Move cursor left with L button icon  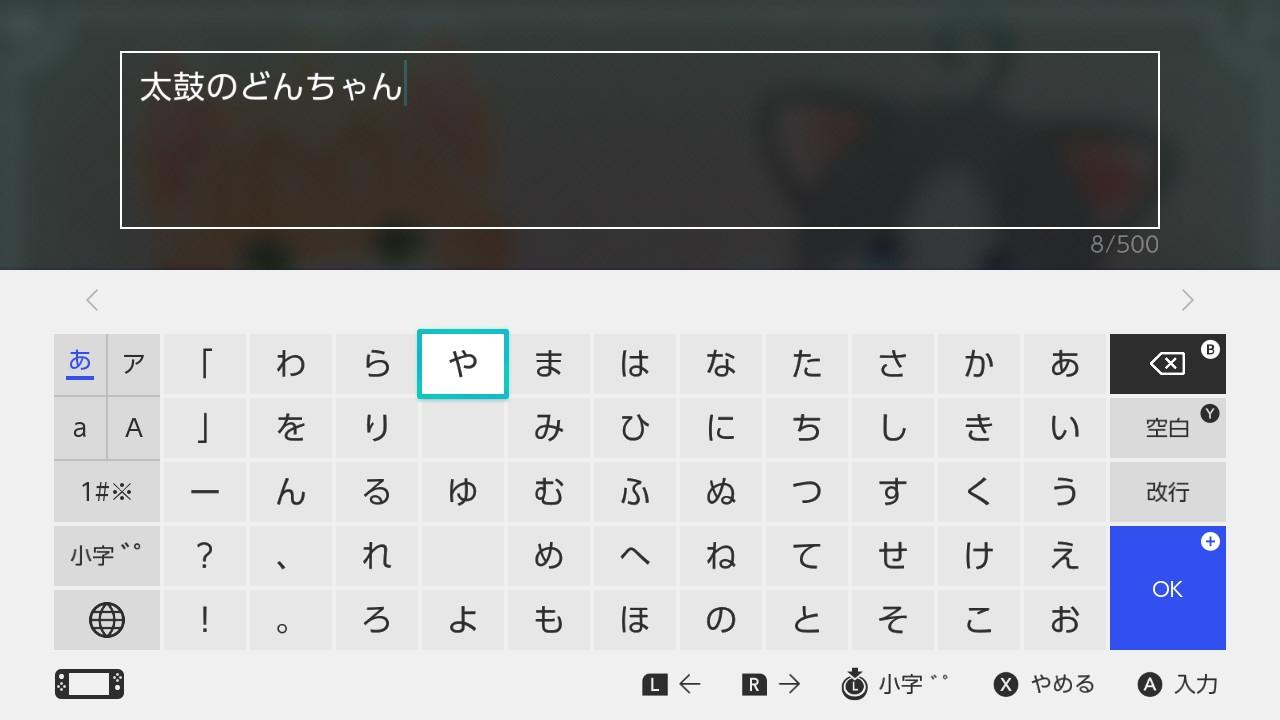click(x=655, y=685)
